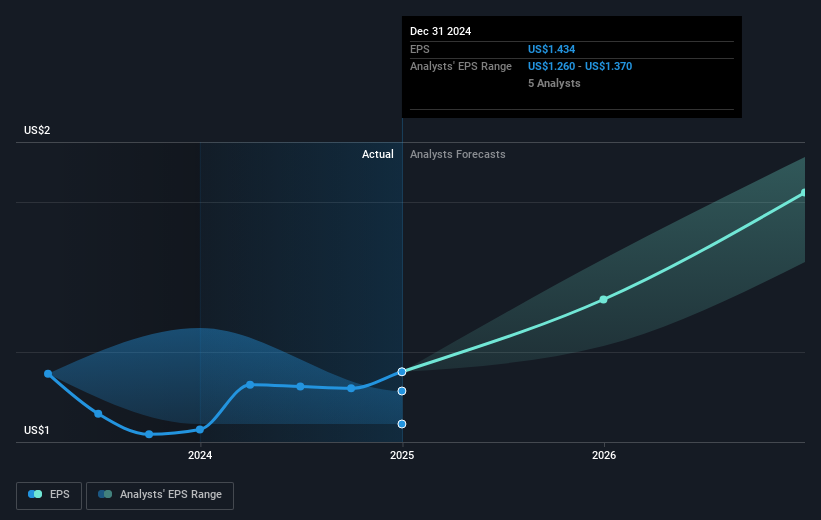Click the 5 Analysts text in tooltip
This screenshot has height=520, width=821.
click(x=554, y=83)
